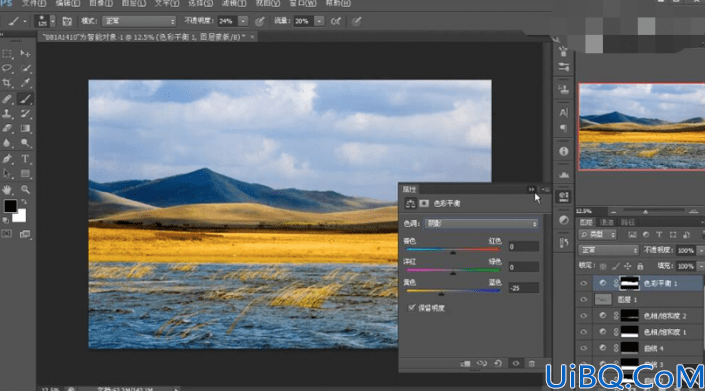The height and width of the screenshot is (391, 705).
Task: Open the 文件 menu
Action: (x=34, y=3)
